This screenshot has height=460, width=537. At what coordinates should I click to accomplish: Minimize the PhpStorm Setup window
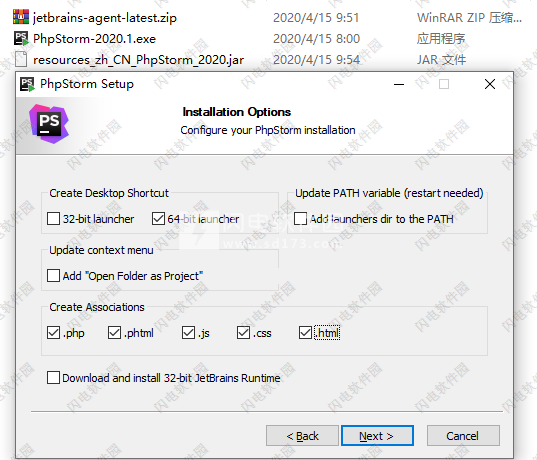[x=399, y=84]
